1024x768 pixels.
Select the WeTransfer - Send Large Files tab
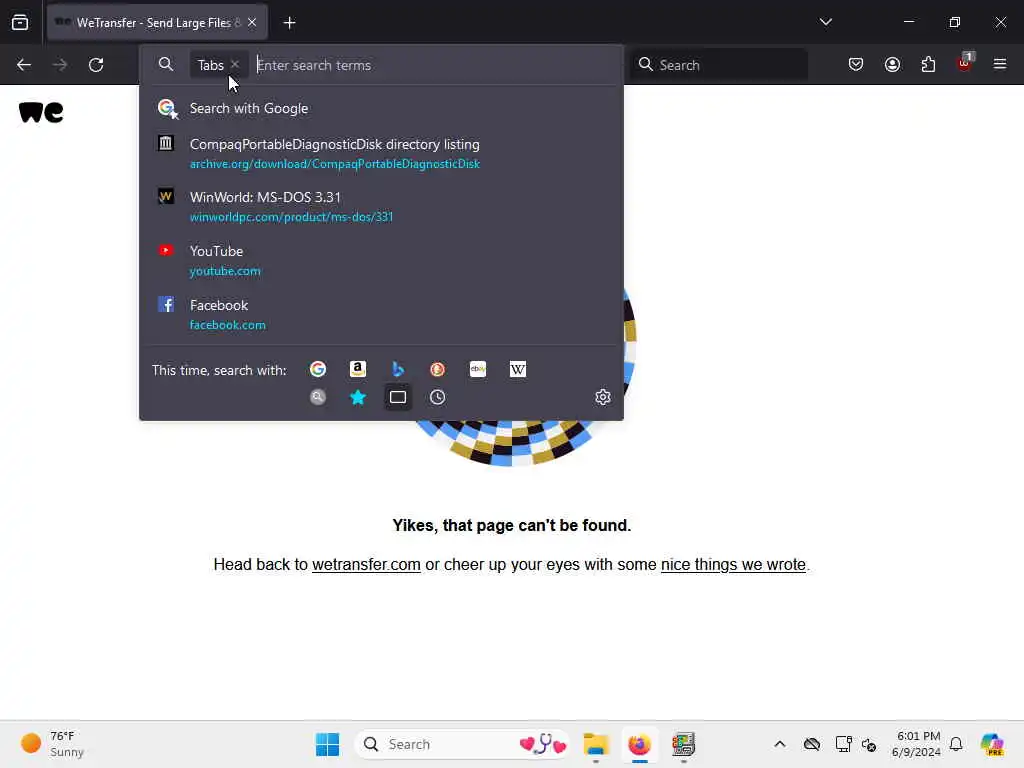[157, 22]
